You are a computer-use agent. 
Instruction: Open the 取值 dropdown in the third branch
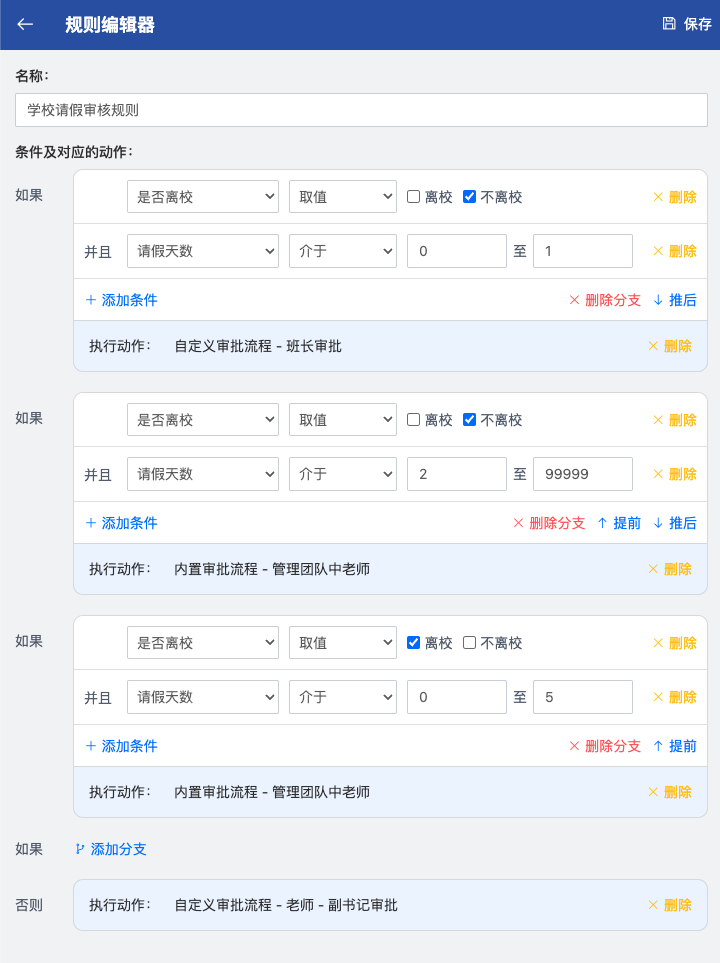pos(343,643)
